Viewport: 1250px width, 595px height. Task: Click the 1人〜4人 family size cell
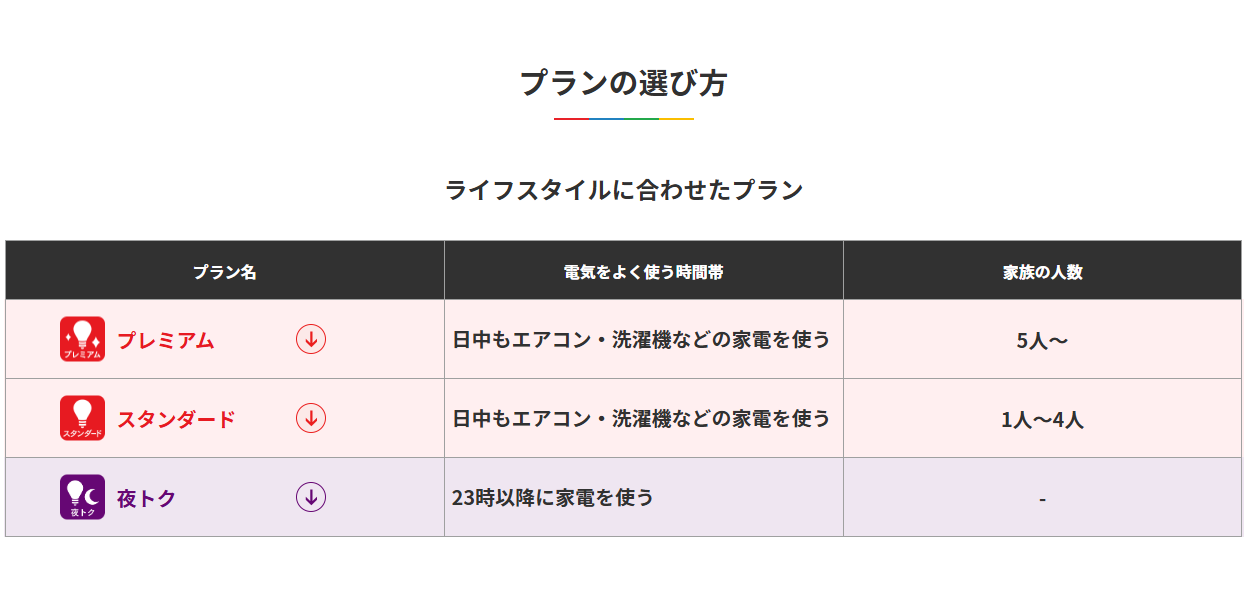[x=1042, y=419]
